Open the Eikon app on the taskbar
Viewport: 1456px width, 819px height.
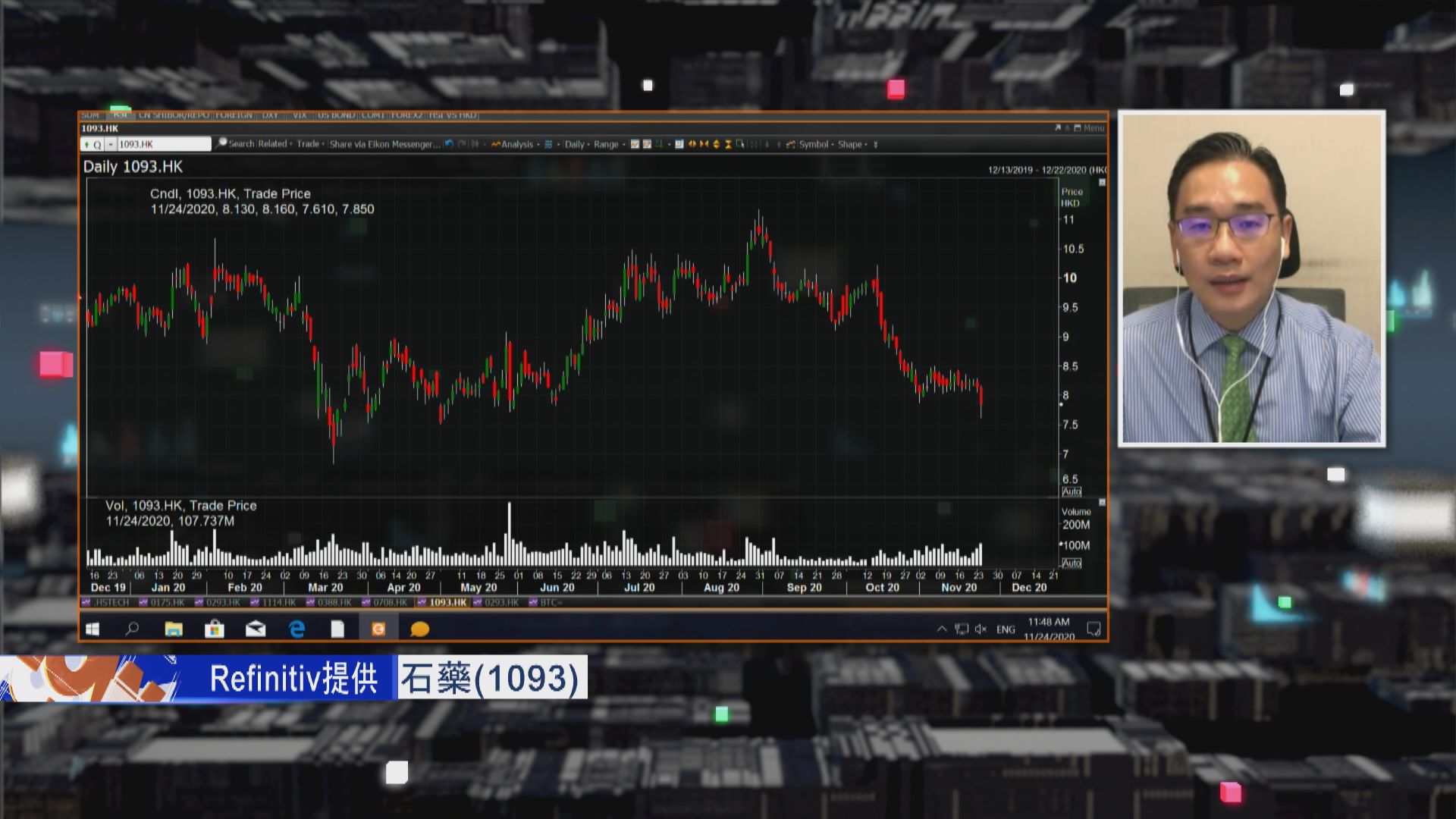(378, 629)
